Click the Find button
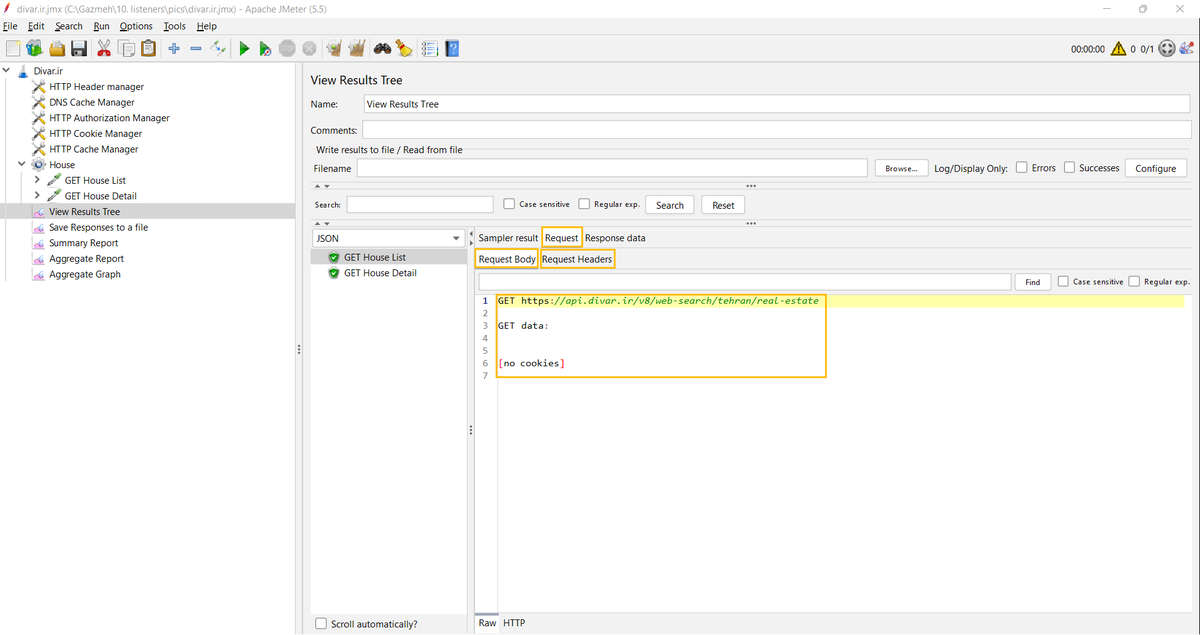Screen dimensions: 1200x635 tap(1033, 282)
